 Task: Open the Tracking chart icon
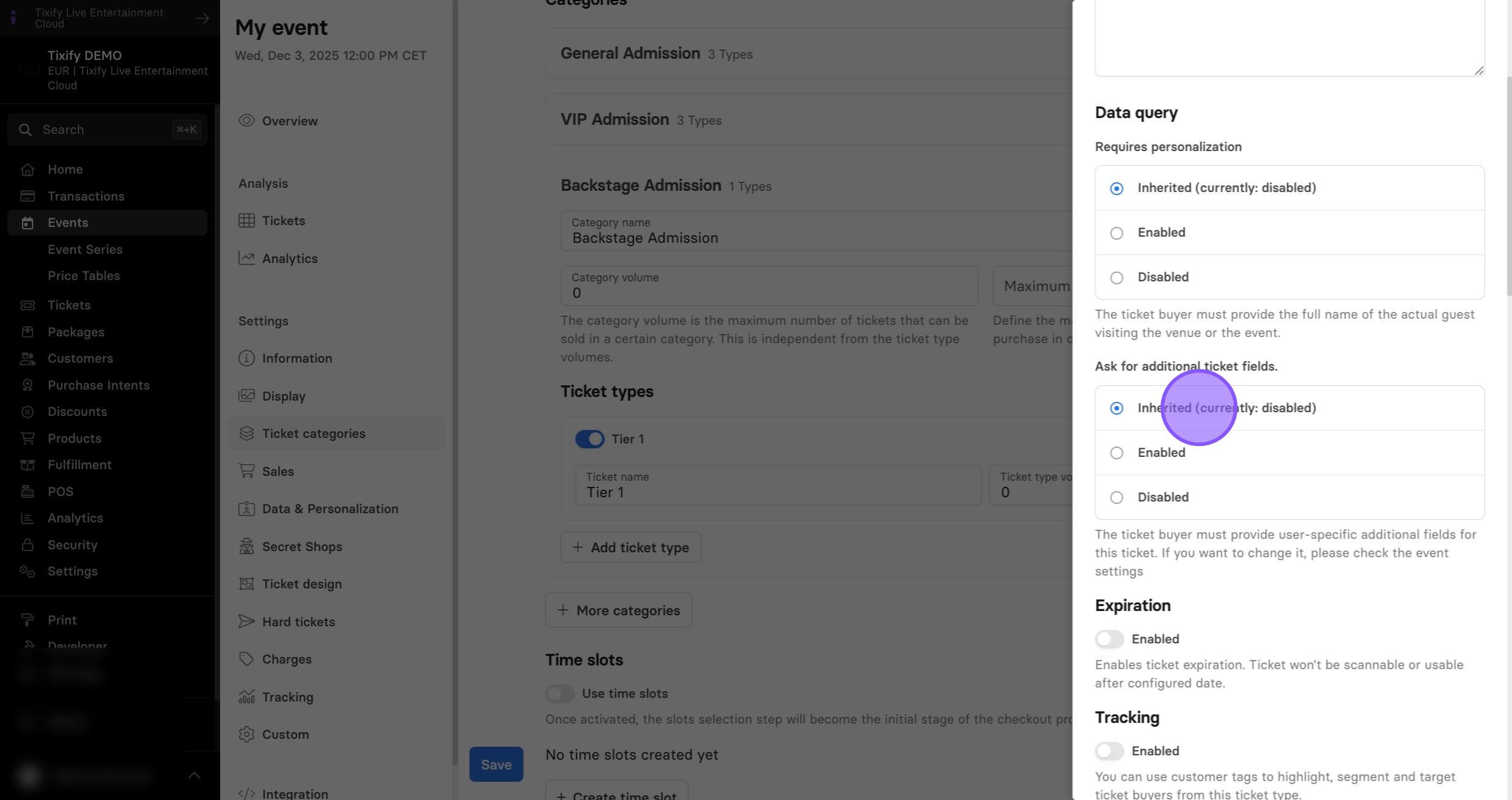(246, 697)
